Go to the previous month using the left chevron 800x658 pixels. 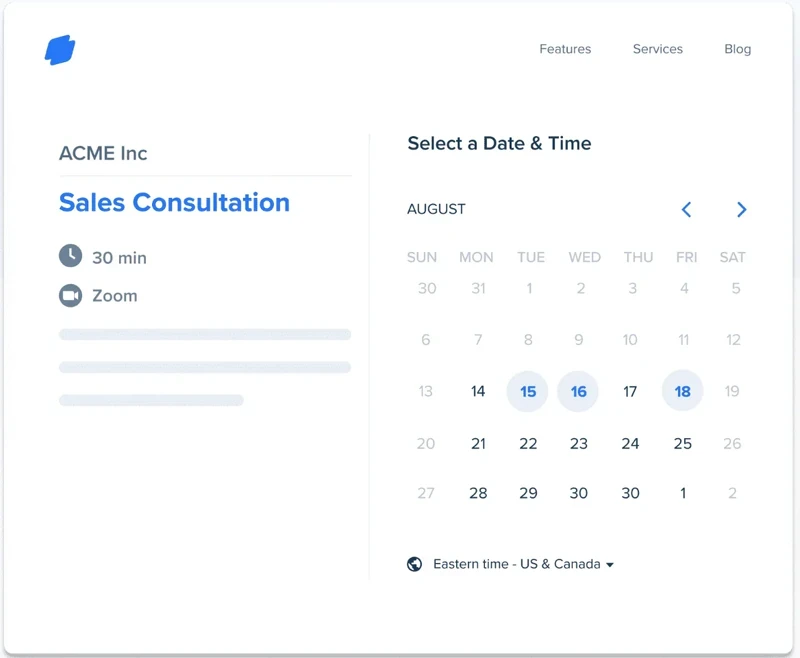tap(686, 210)
